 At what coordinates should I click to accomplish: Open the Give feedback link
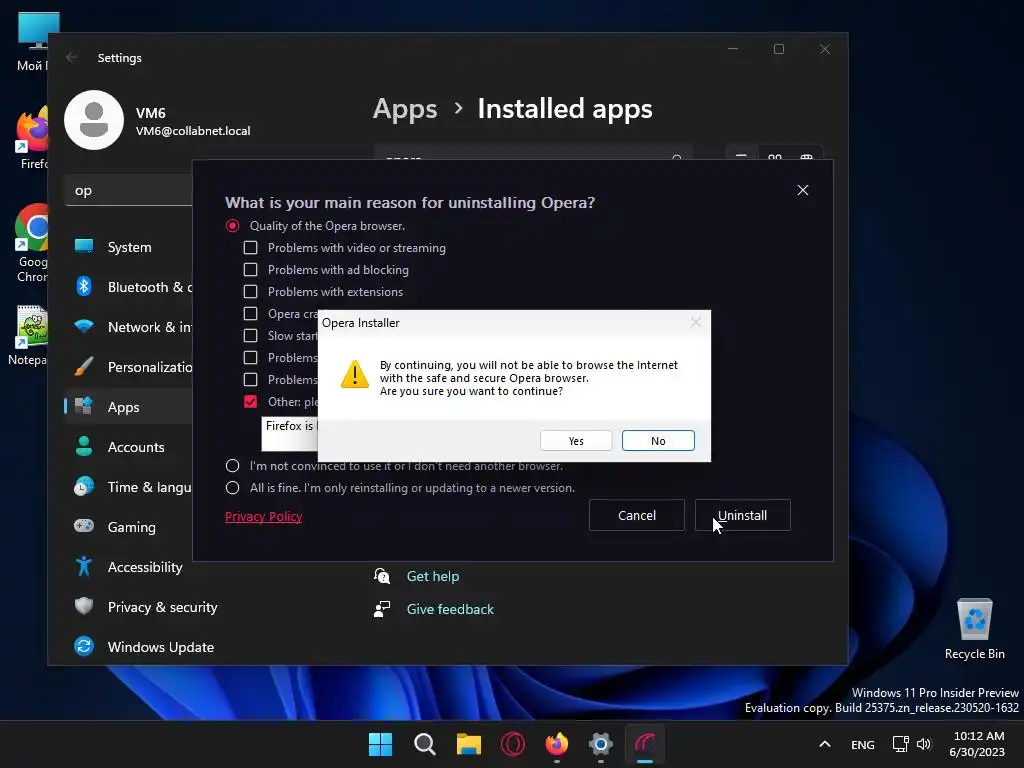point(450,609)
